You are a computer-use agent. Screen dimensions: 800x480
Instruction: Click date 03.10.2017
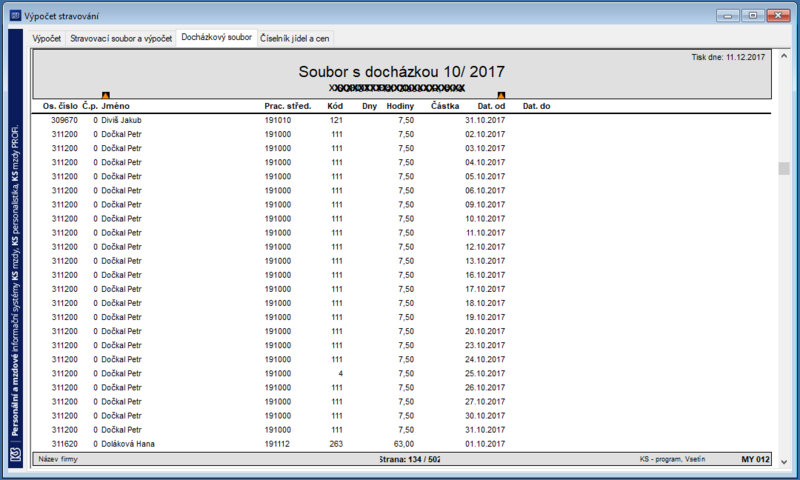485,148
